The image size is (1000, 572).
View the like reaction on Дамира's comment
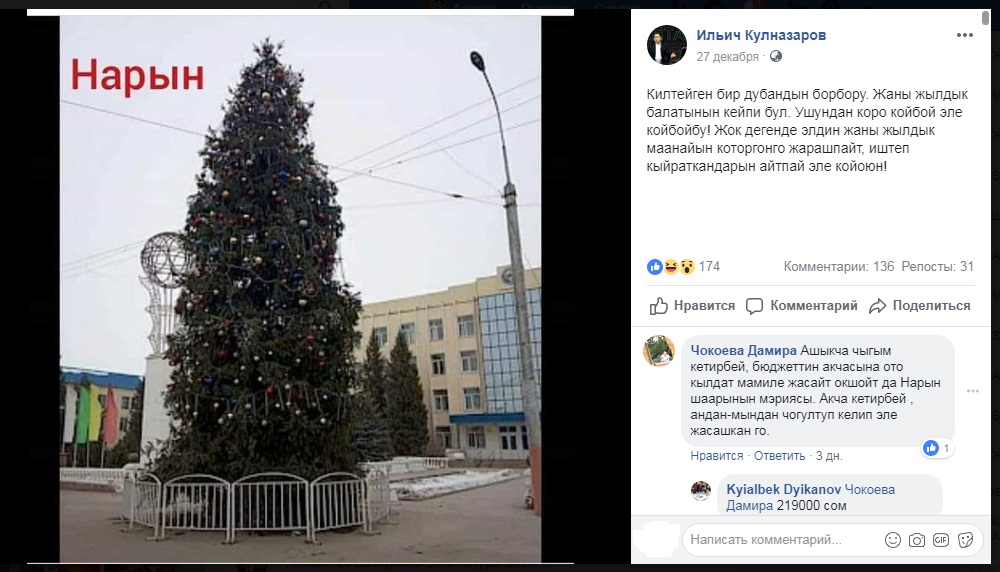pyautogui.click(x=937, y=448)
